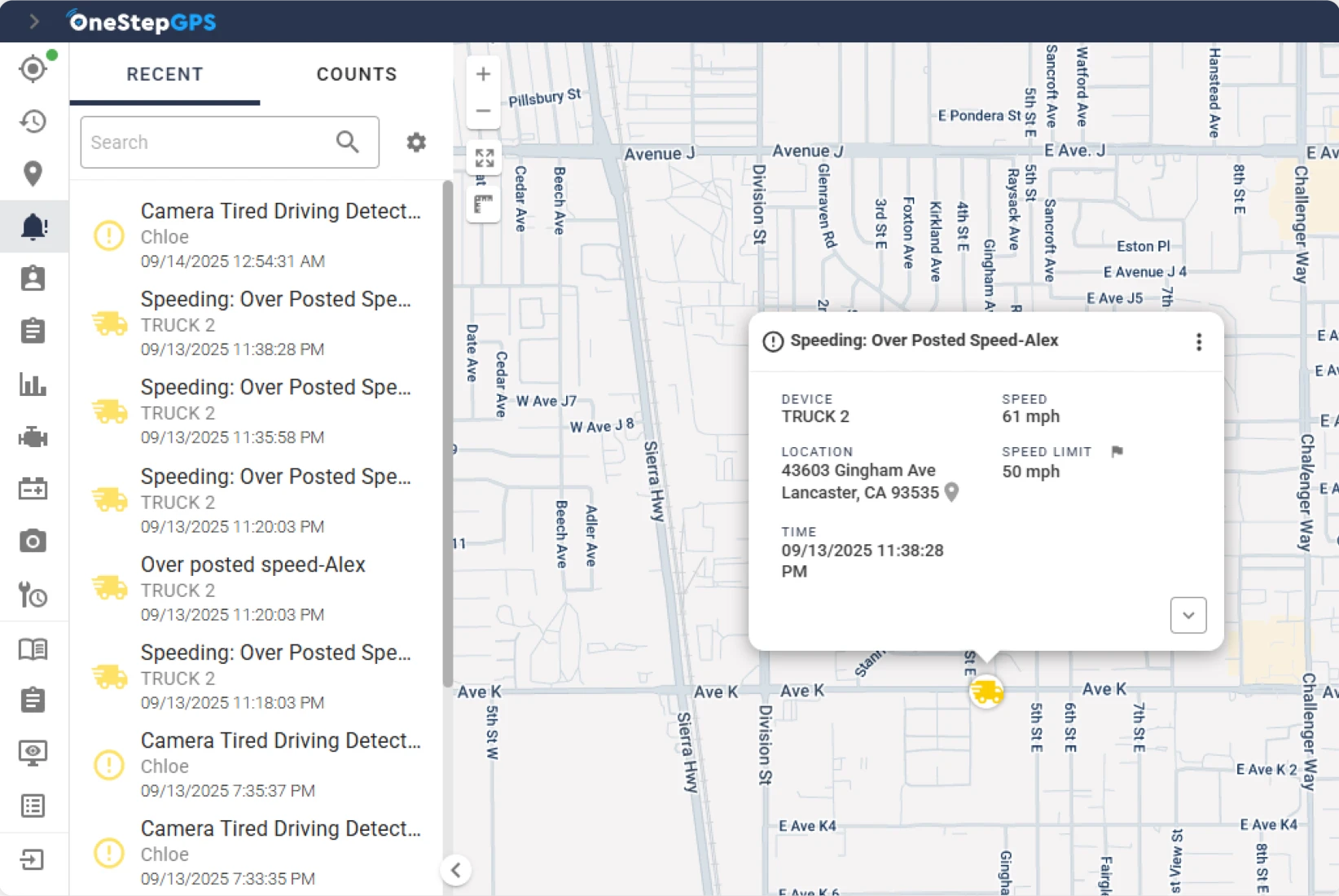Viewport: 1339px width, 896px height.
Task: Click TRUCK 2 device value in popup
Action: (x=815, y=416)
